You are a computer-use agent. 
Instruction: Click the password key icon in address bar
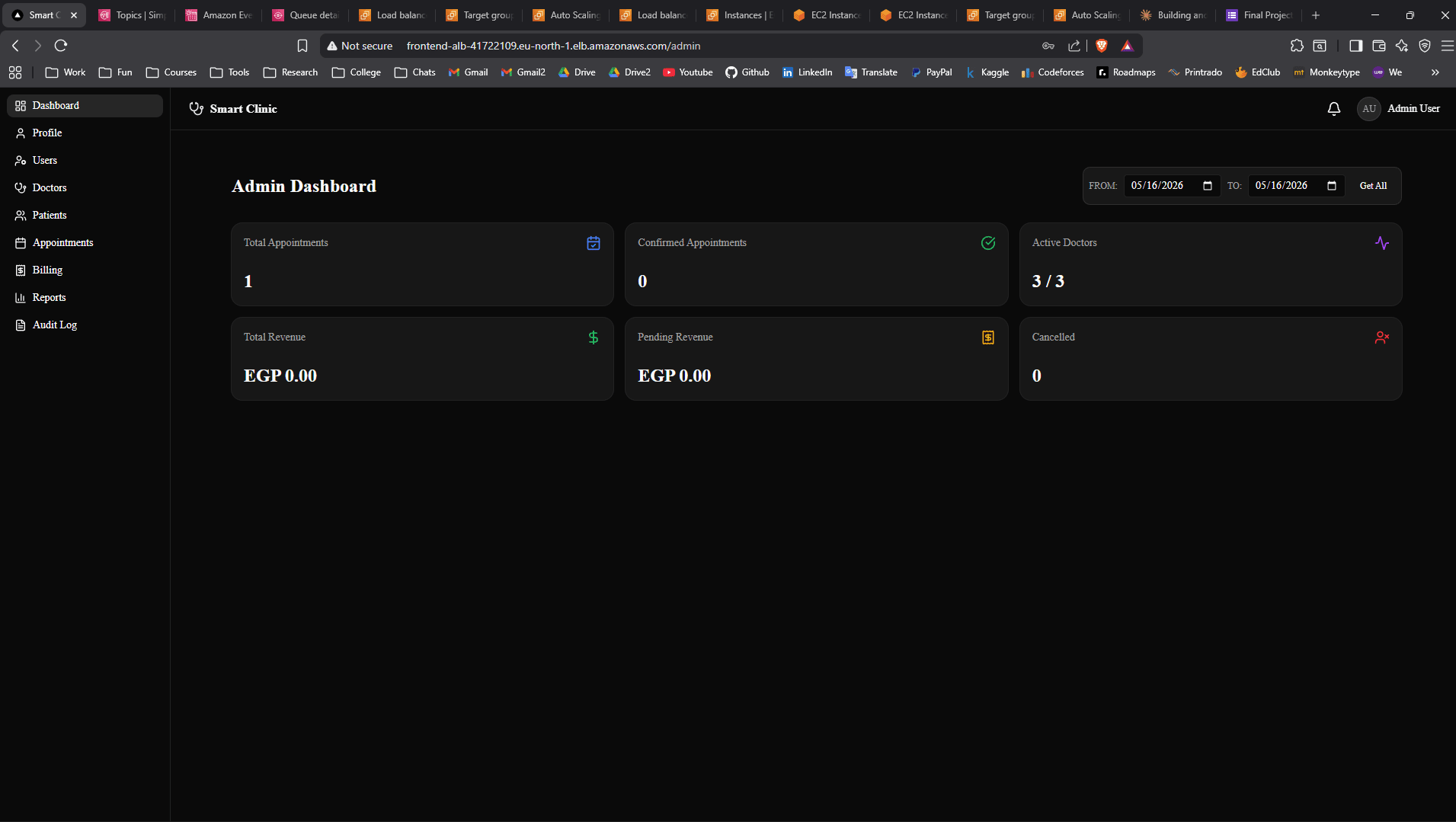[x=1048, y=46]
